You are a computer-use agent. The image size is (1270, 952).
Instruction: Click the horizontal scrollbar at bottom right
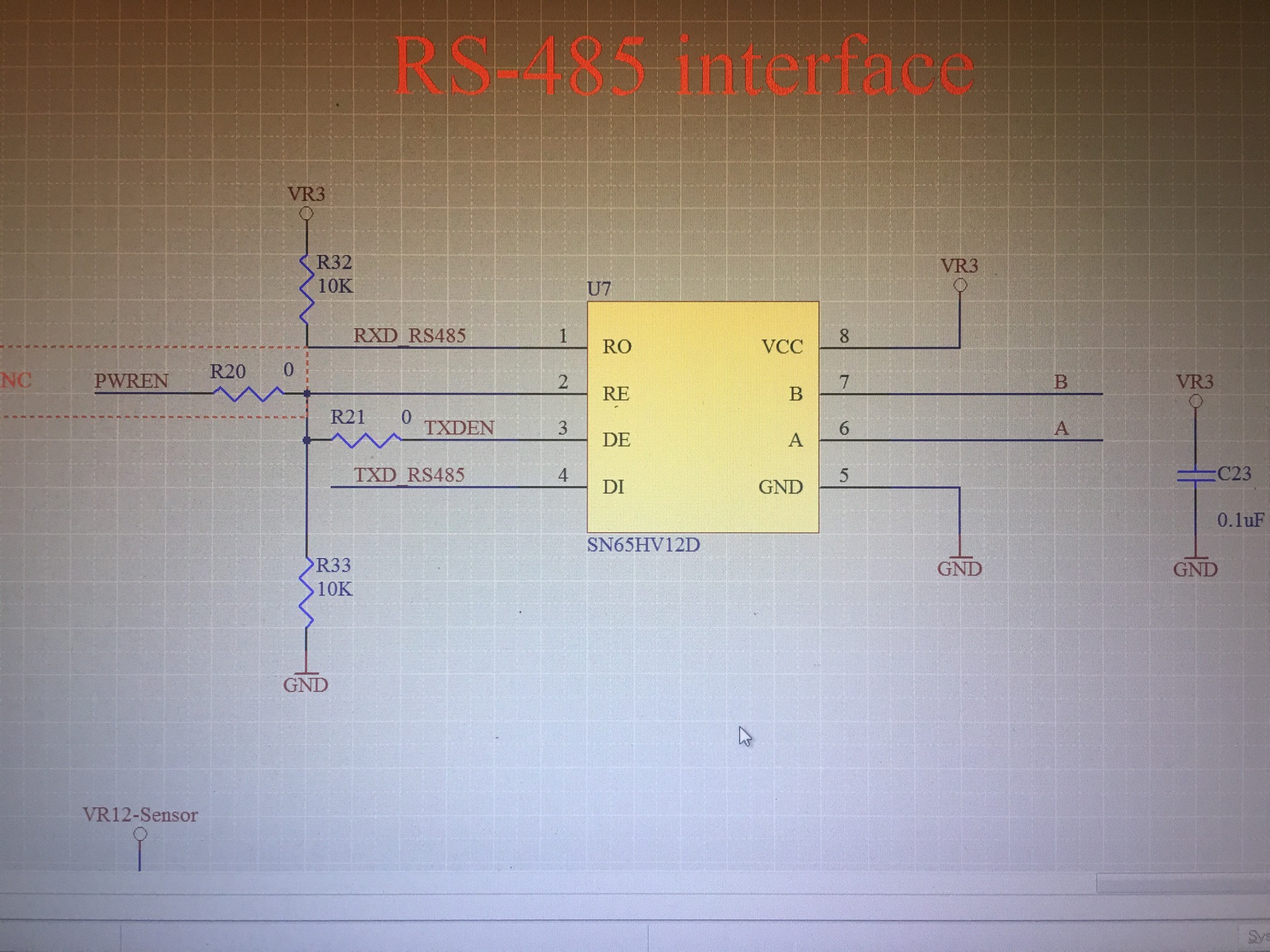[x=1182, y=883]
